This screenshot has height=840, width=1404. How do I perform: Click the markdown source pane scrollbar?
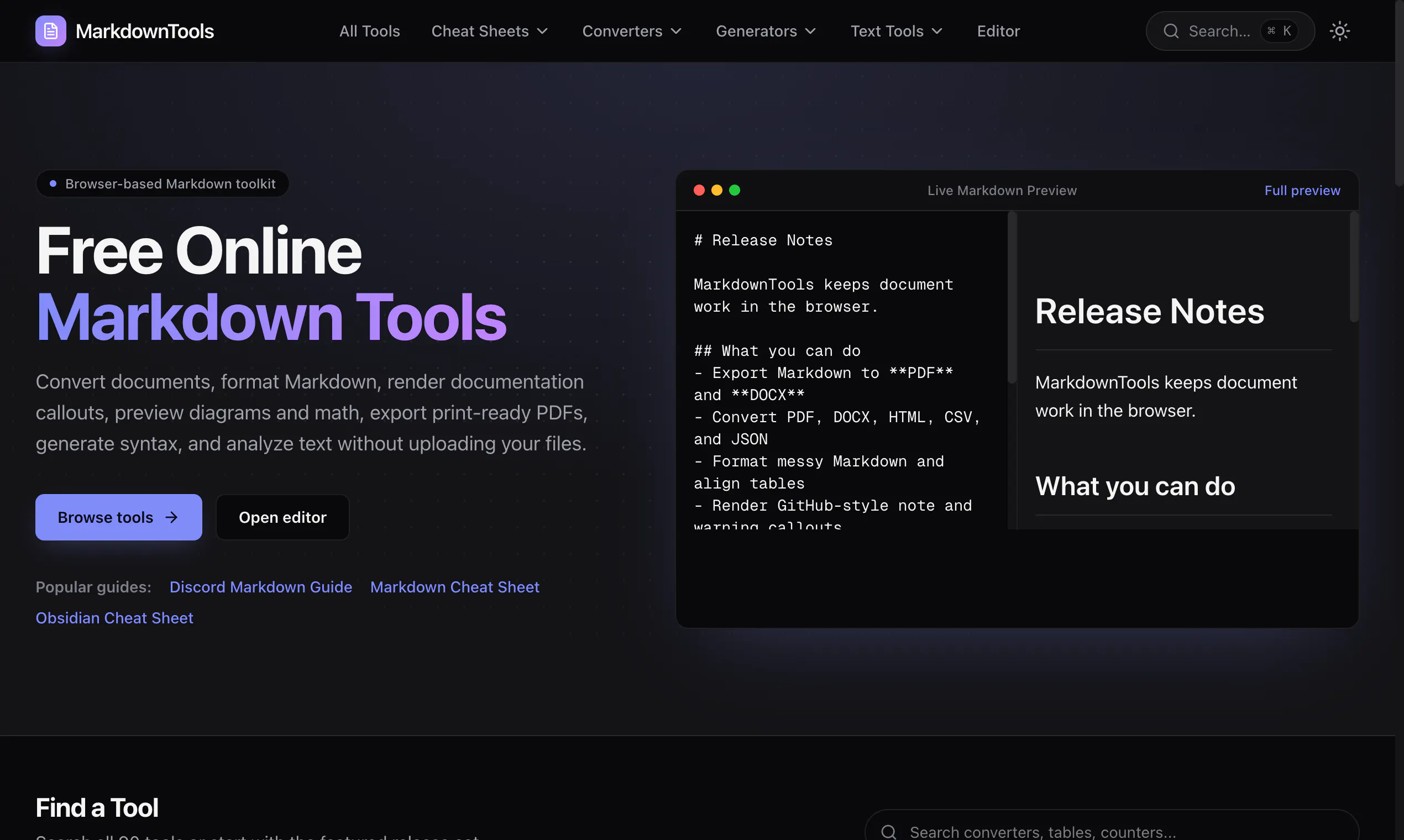[x=1012, y=298]
